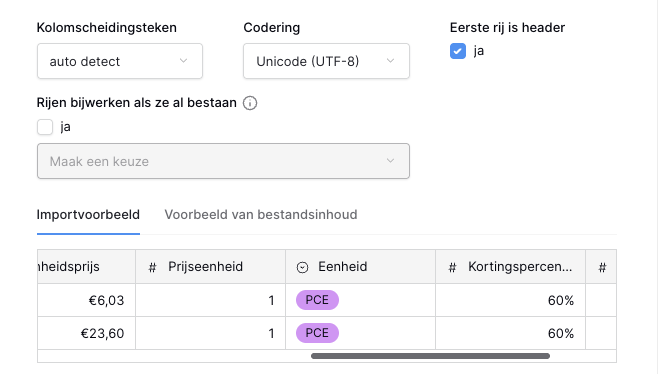658x374 pixels.
Task: Open the Voorbeeld van bestandsinhoud tab
Action: 261,214
